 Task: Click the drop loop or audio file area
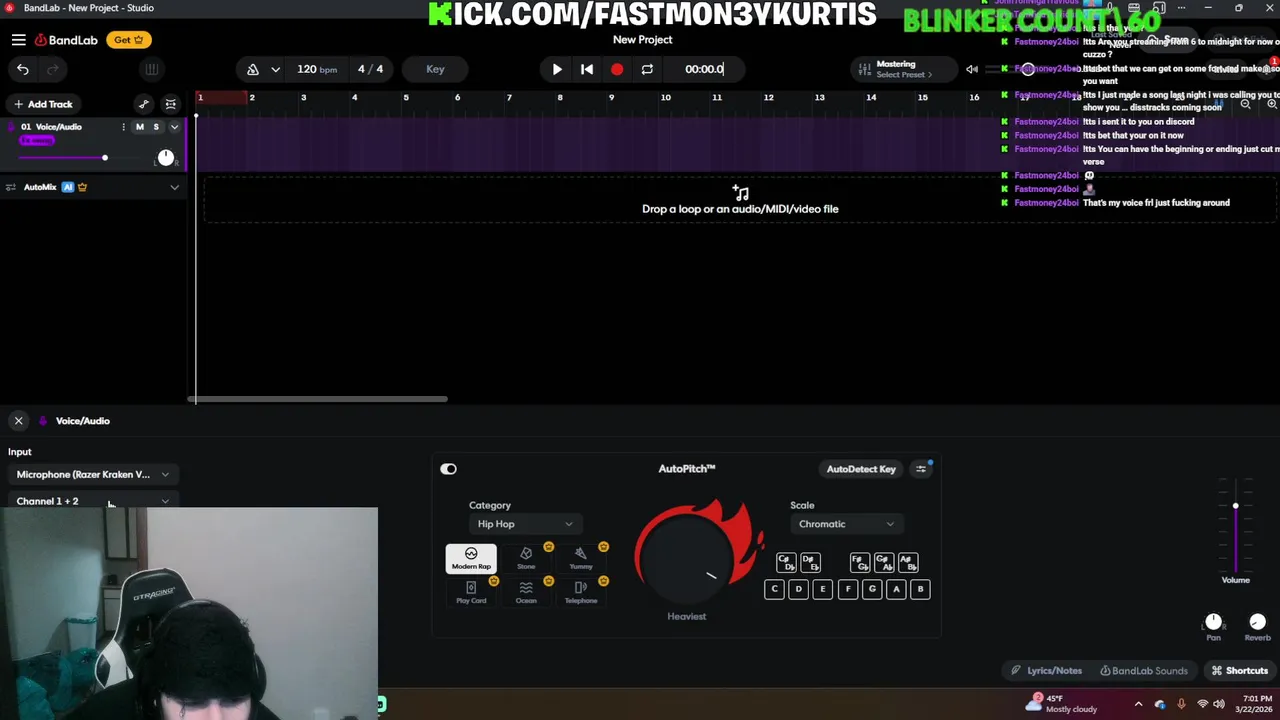pyautogui.click(x=740, y=199)
